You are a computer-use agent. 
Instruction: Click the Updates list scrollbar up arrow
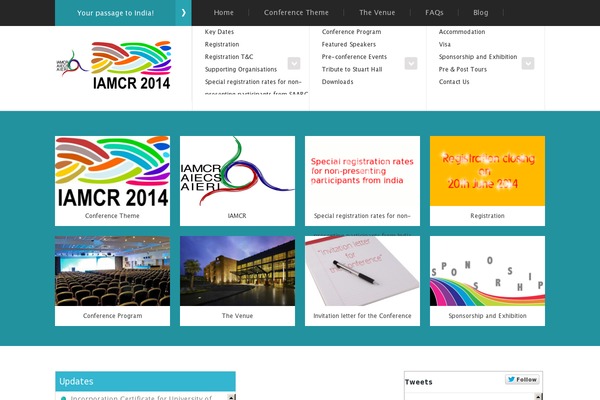pos(231,397)
